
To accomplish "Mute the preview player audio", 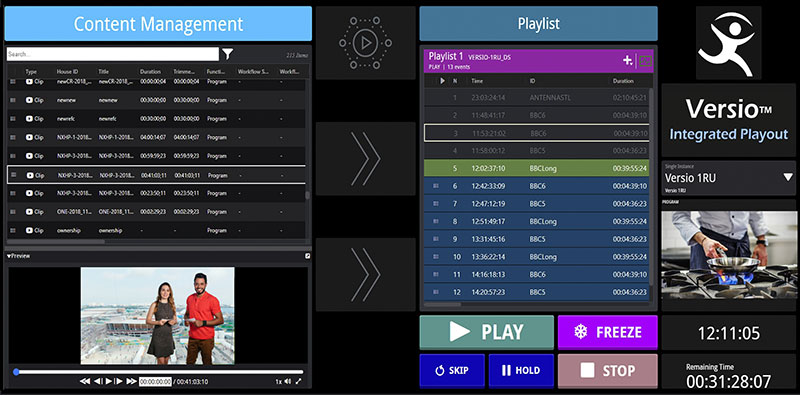I will point(288,381).
